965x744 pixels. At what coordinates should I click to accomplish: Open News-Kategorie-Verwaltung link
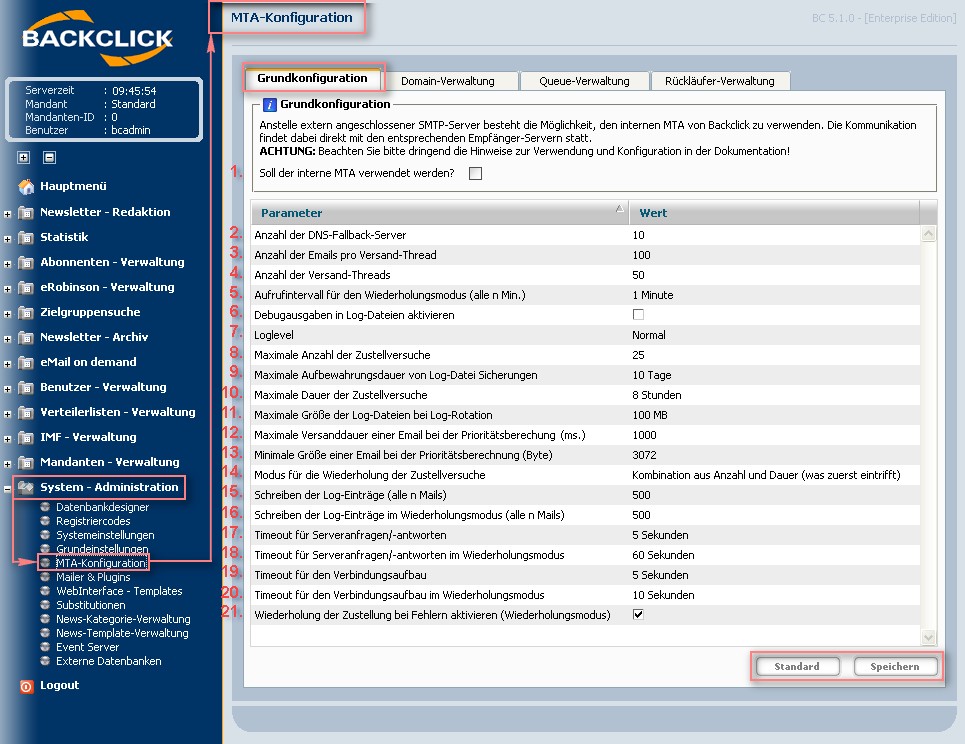click(123, 619)
